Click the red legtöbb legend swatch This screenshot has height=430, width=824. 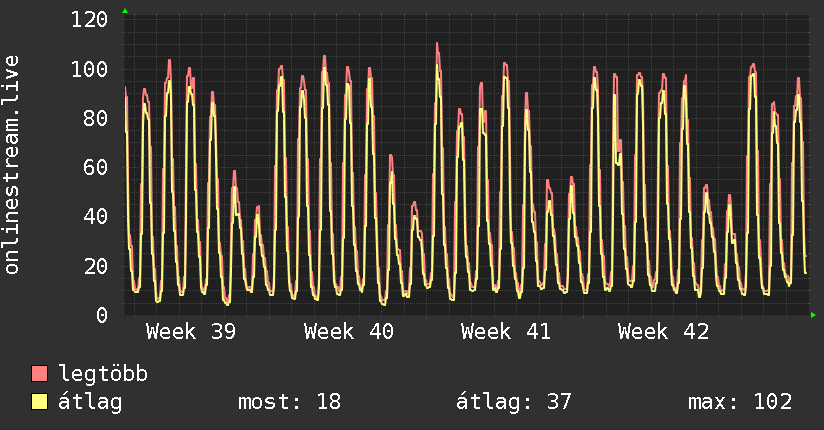(x=39, y=373)
